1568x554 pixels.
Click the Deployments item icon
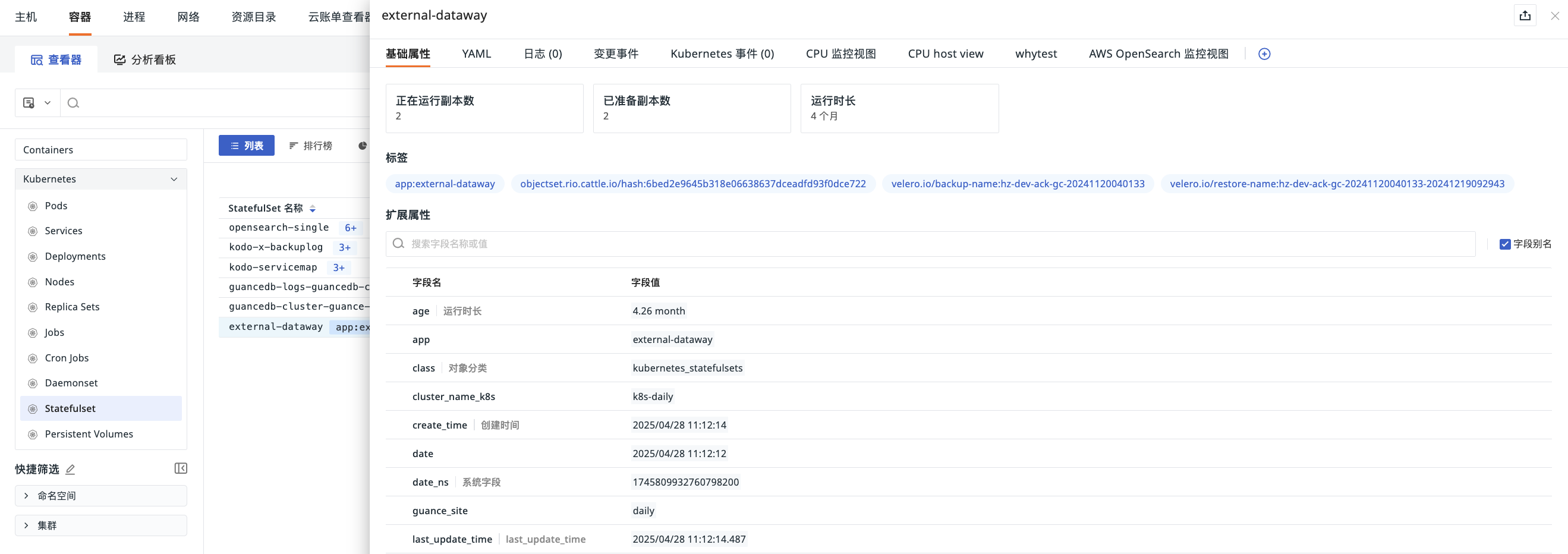(33, 257)
